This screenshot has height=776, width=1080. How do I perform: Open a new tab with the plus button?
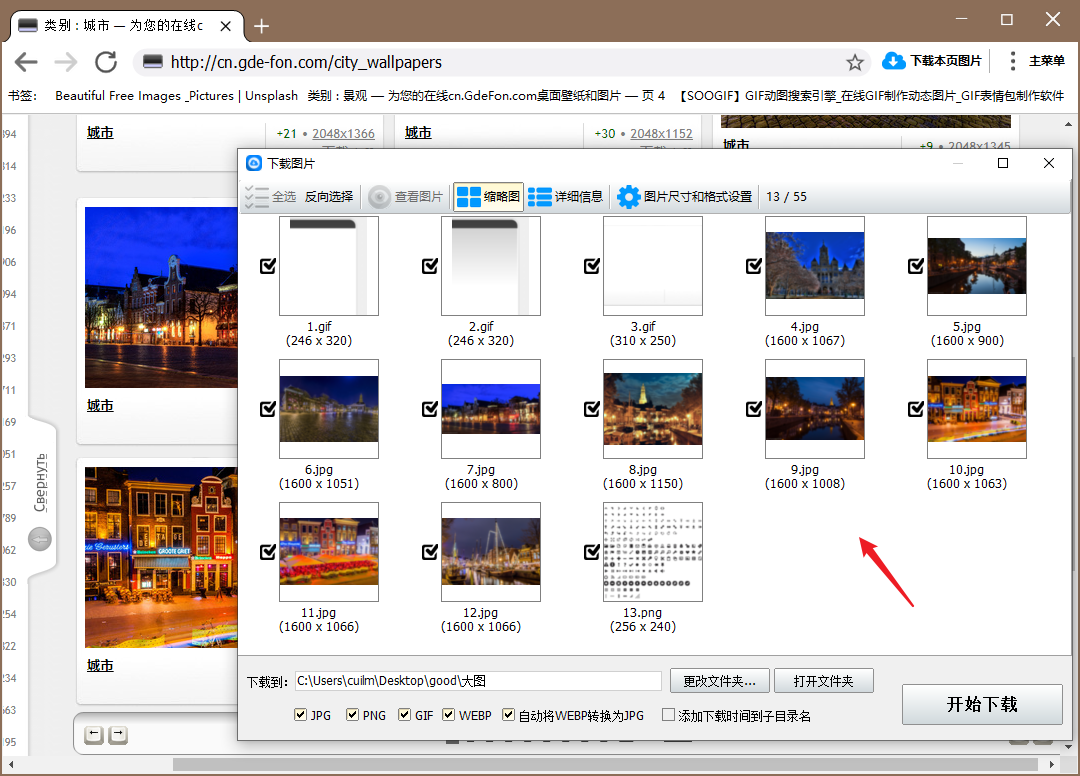[261, 26]
